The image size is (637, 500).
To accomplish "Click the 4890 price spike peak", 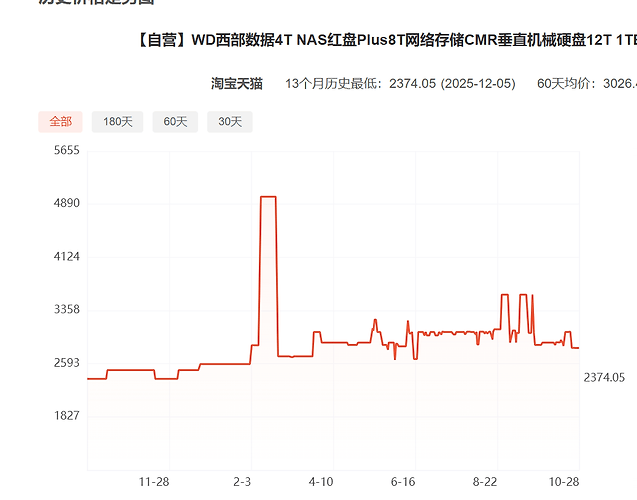I will (268, 197).
